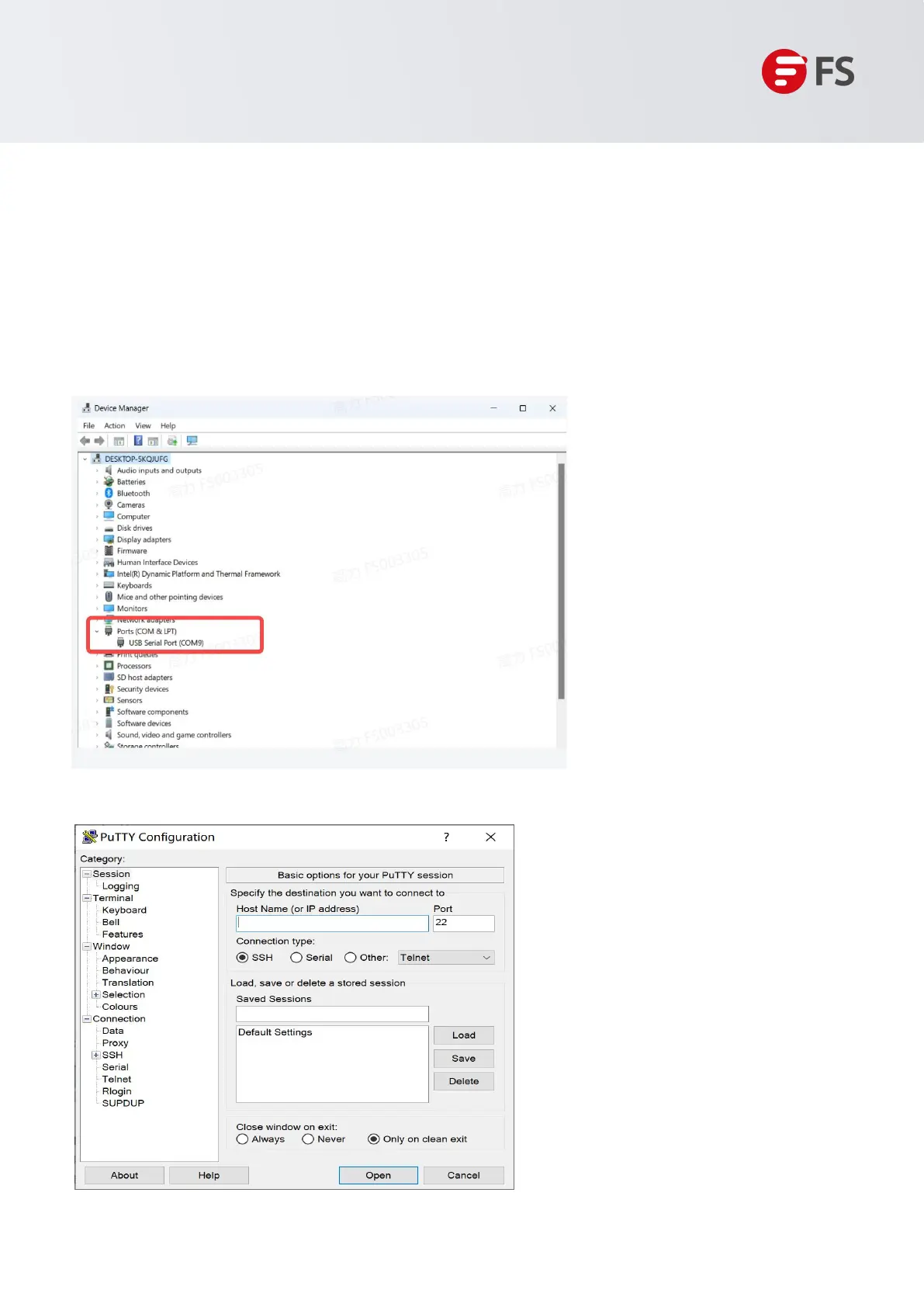
Task: Select the Serial connection type radio button
Action: [x=296, y=958]
